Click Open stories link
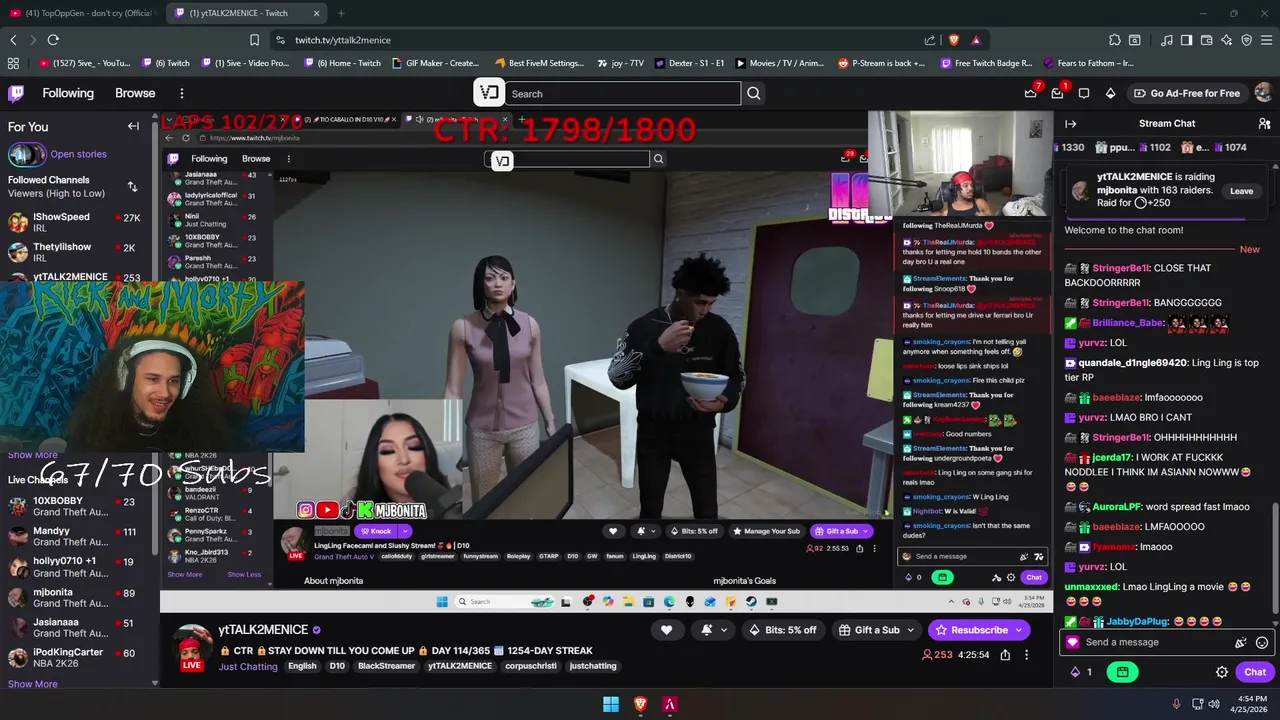This screenshot has height=720, width=1280. 78,154
